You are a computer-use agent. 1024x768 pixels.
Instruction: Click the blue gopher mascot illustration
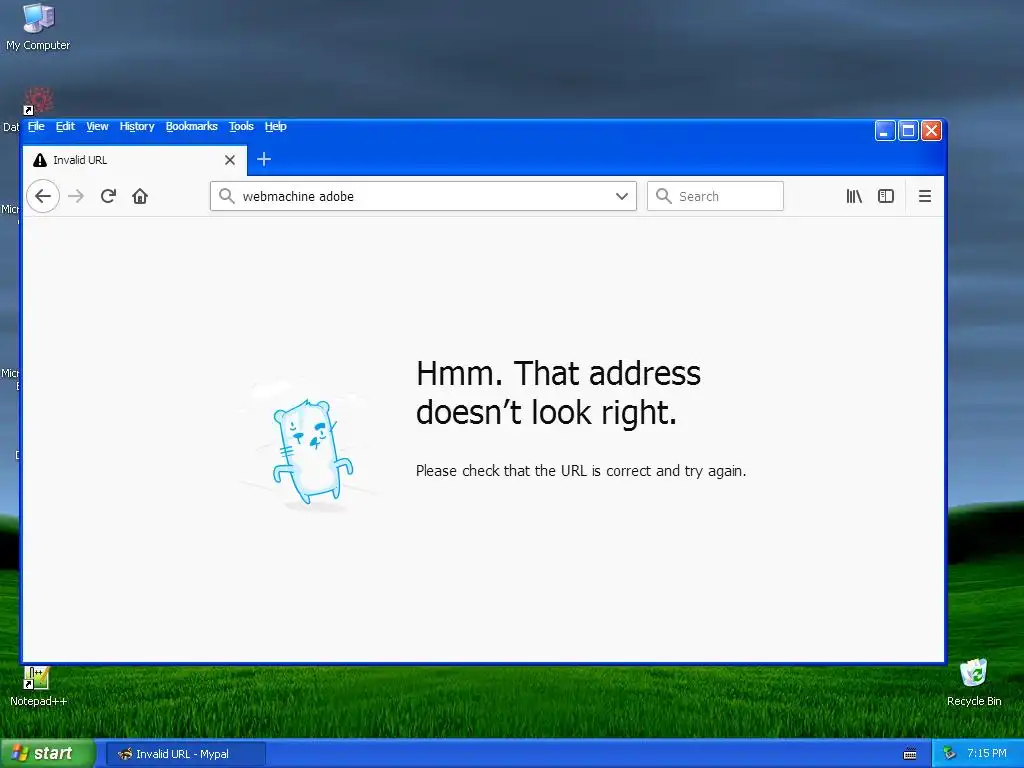tap(312, 451)
